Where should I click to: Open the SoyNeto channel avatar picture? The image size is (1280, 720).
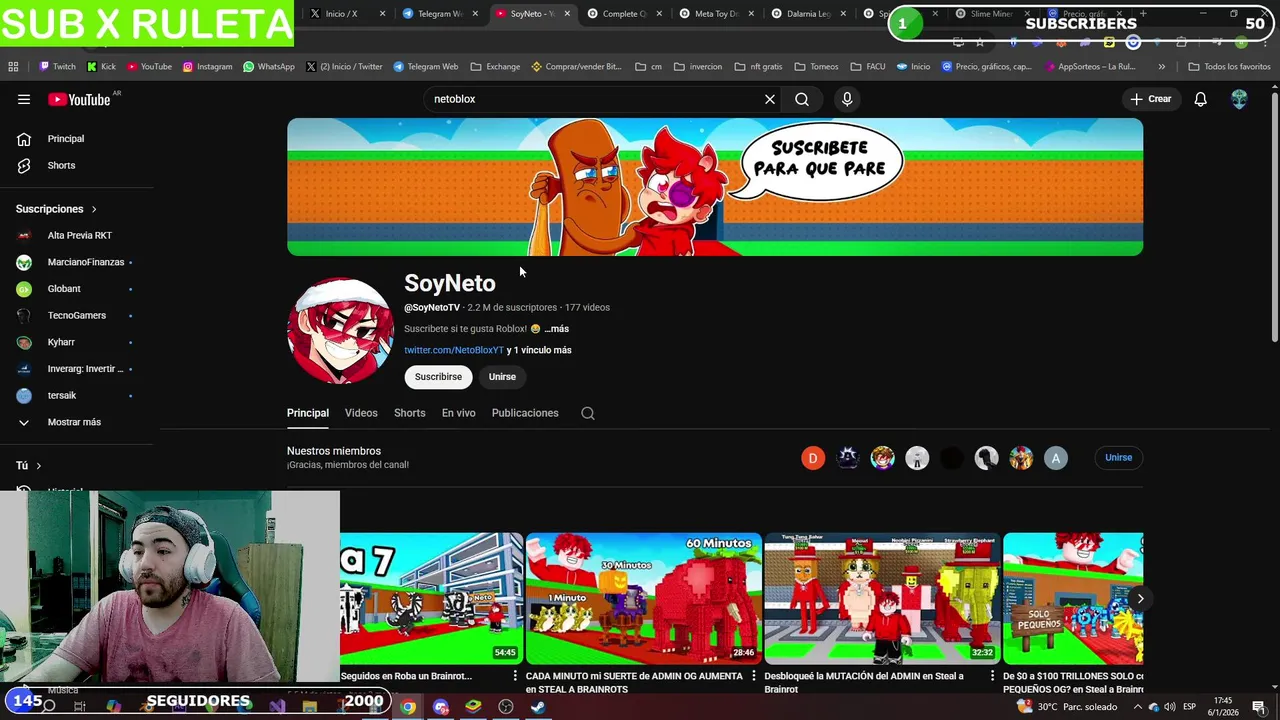coord(340,331)
